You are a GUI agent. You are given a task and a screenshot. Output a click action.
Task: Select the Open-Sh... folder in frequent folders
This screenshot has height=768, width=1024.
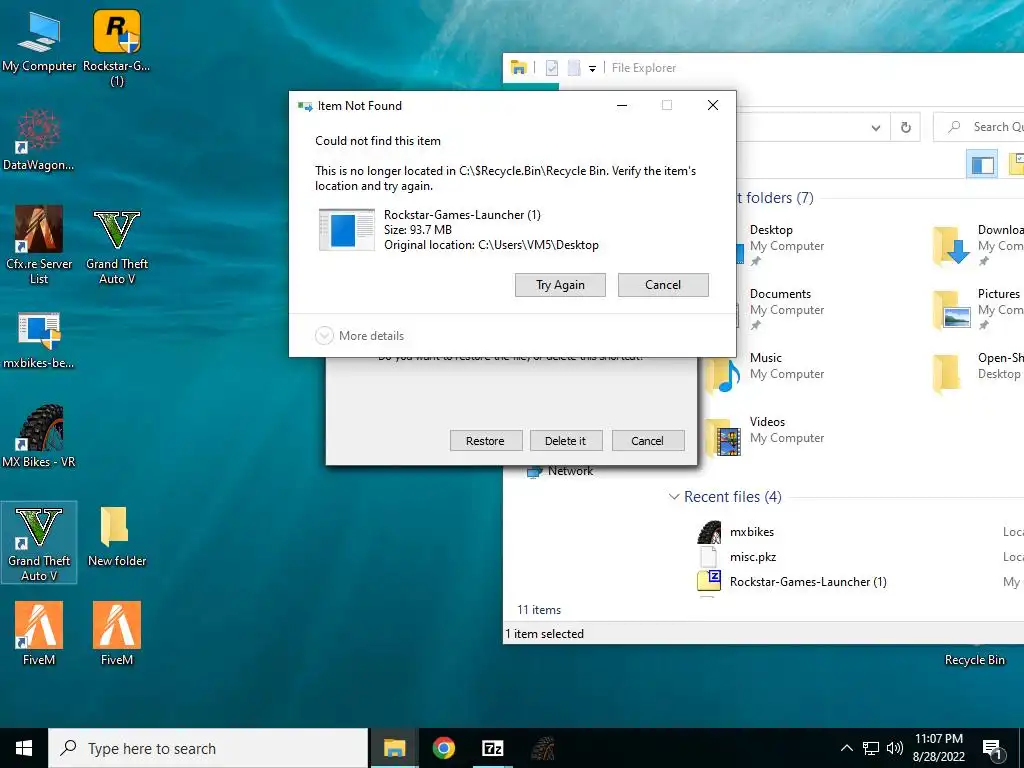(x=978, y=374)
